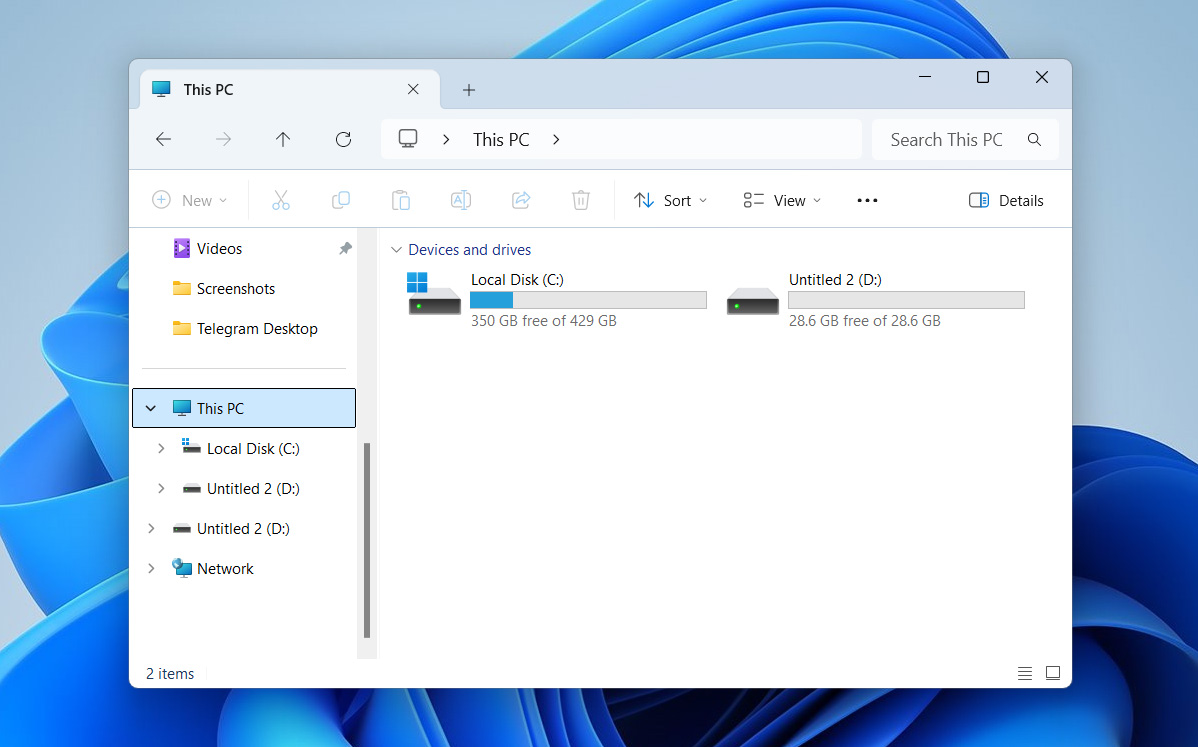Click This PC breadcrumb in address bar

[x=501, y=139]
